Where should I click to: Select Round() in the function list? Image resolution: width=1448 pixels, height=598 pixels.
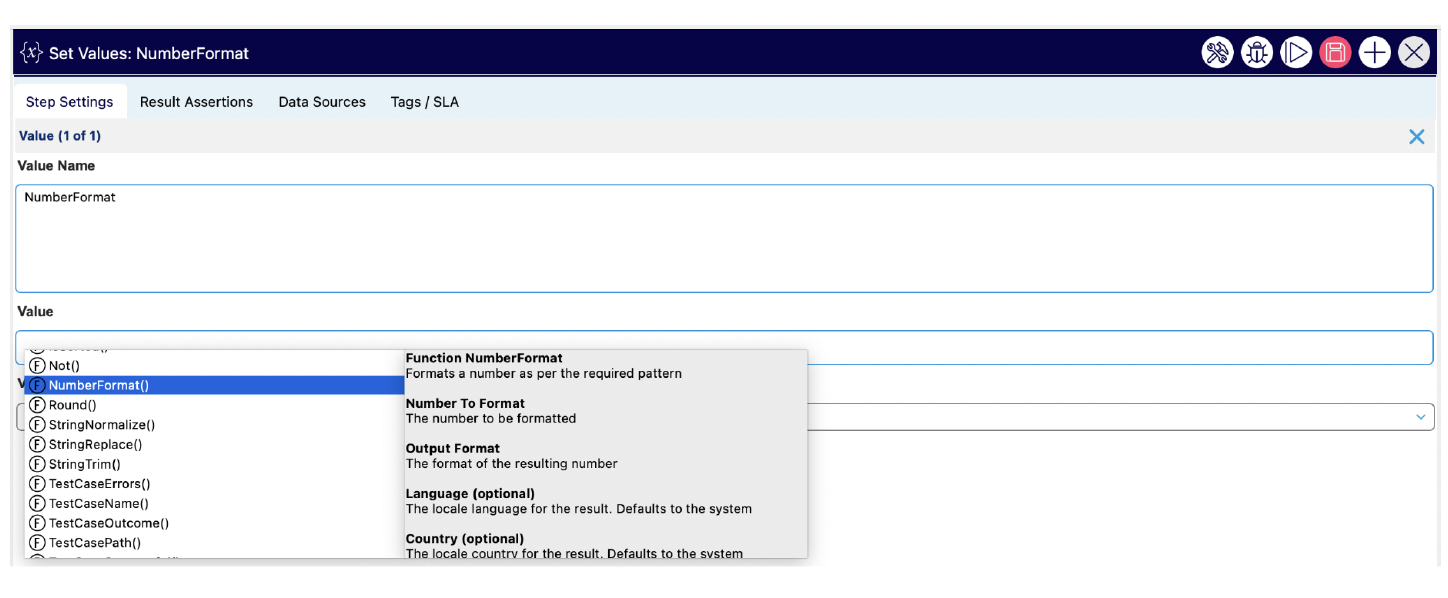coord(215,405)
